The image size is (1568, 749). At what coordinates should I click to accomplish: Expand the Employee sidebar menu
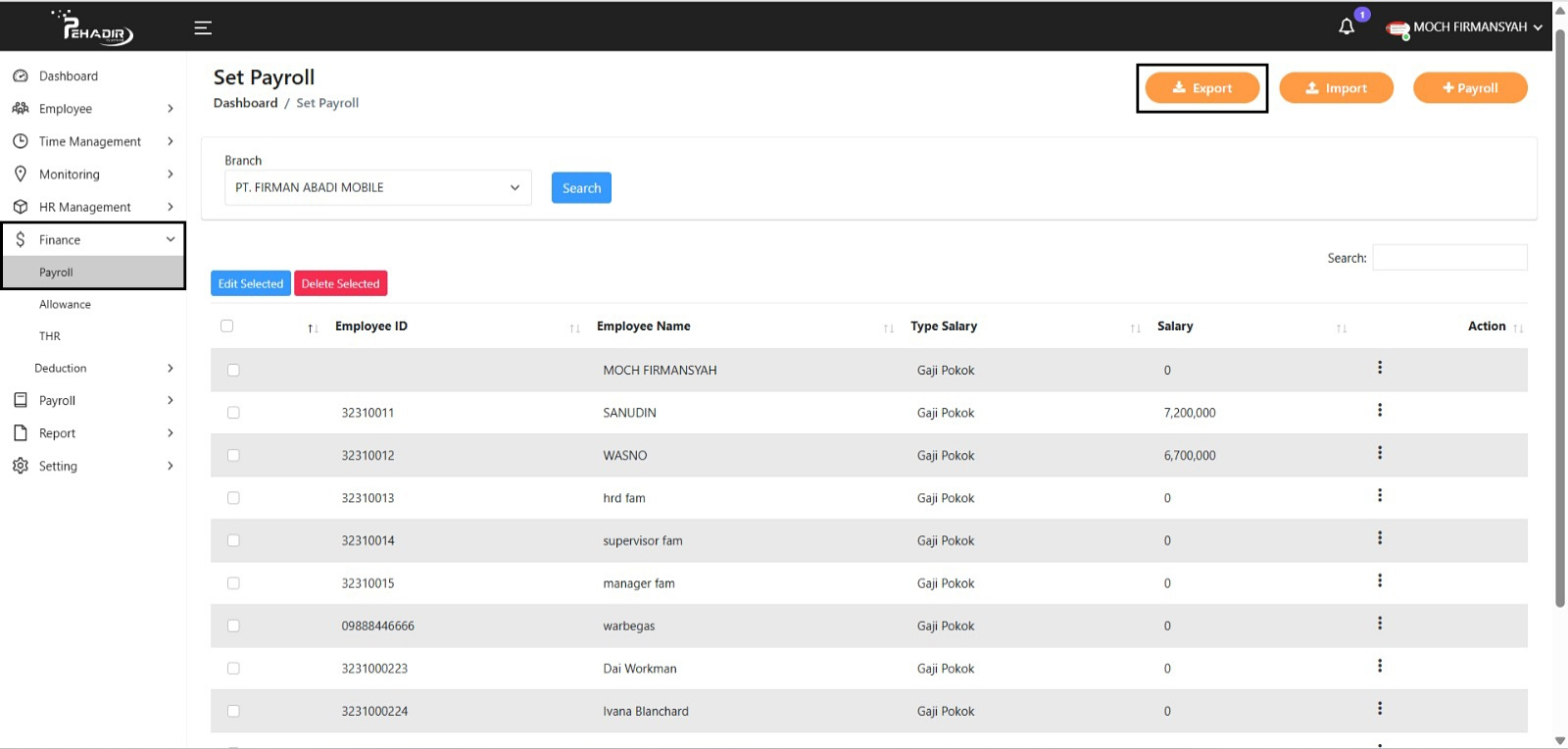coord(93,109)
